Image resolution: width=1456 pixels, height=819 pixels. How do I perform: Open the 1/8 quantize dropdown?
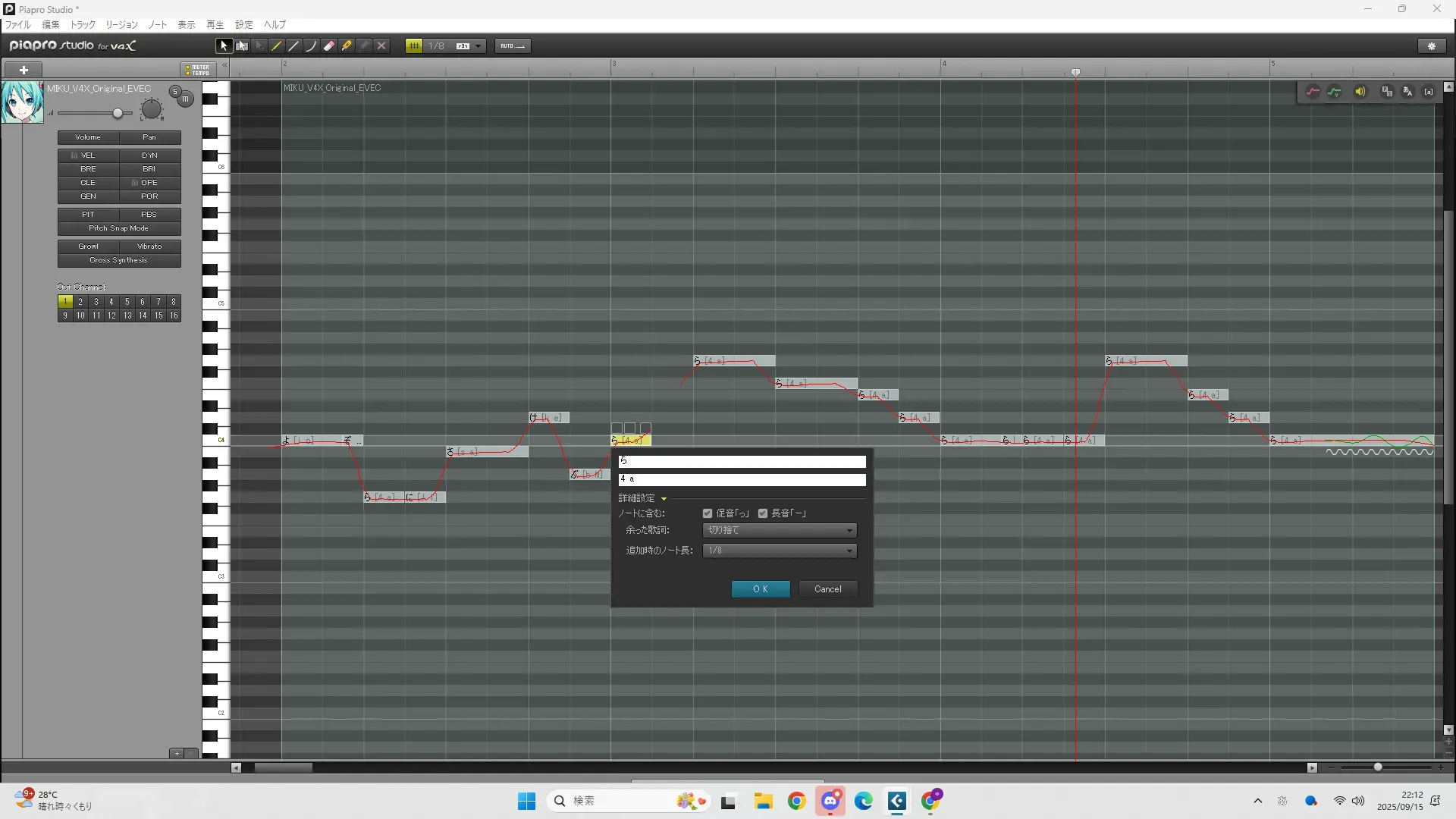(478, 46)
